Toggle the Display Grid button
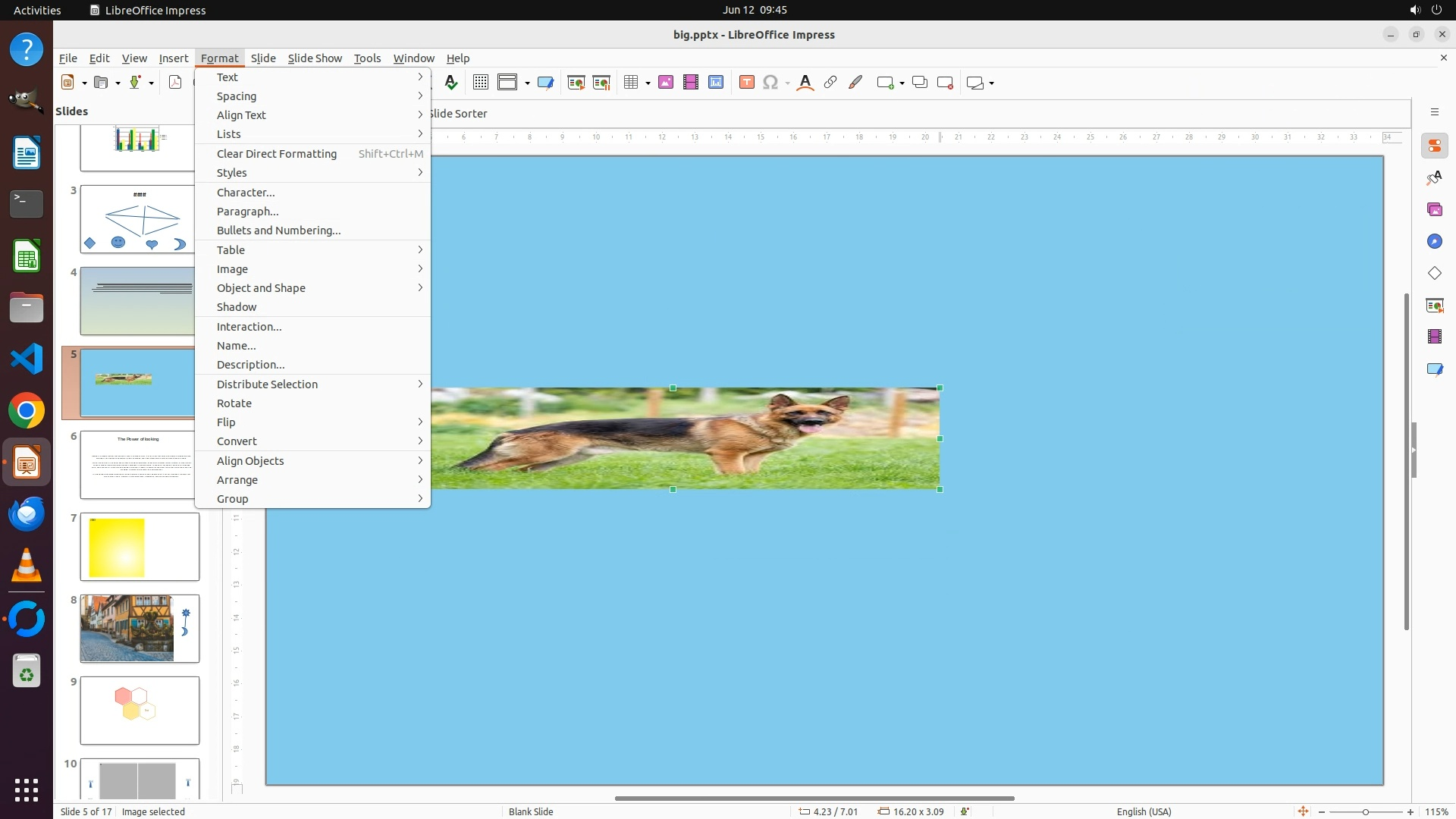The image size is (1456, 819). (480, 83)
